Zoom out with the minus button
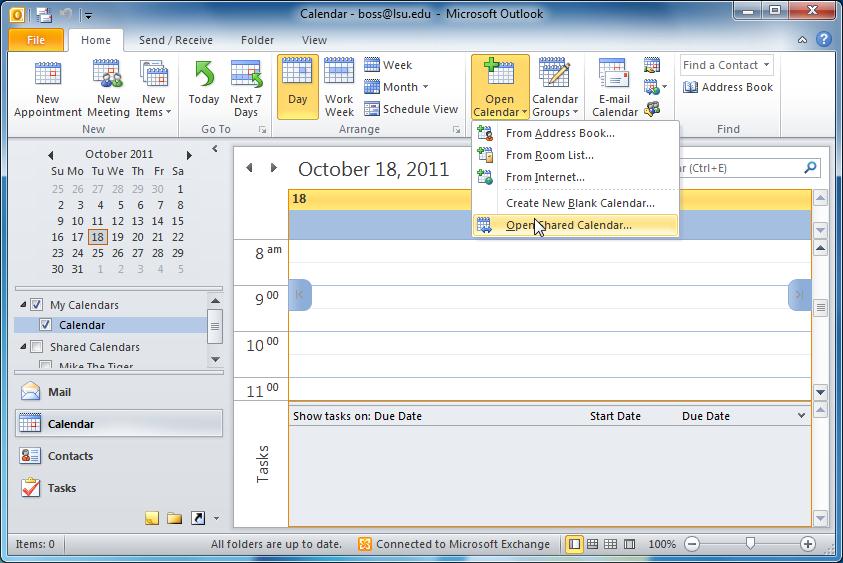Screen dimensions: 843x563 tap(692, 544)
